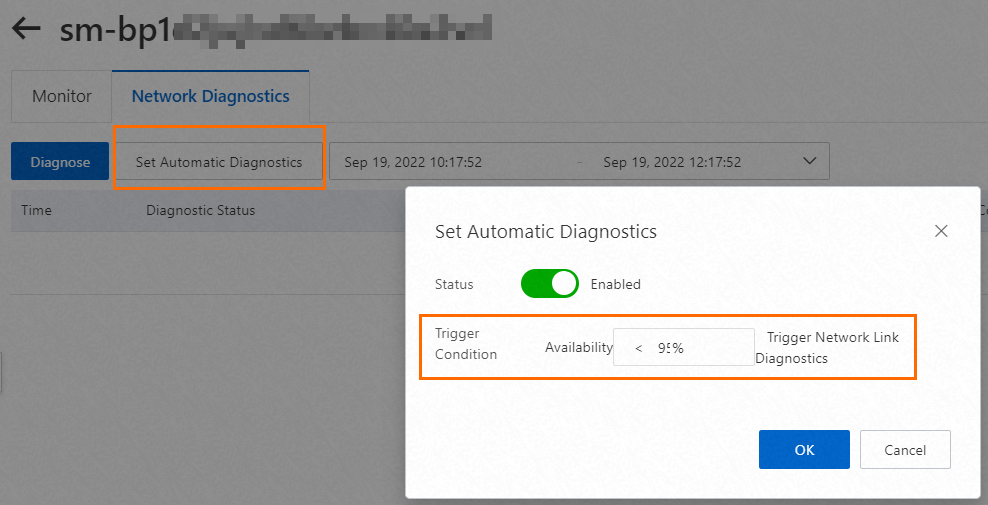This screenshot has width=988, height=505.
Task: Open Set Automatic Diagnostics settings
Action: (x=219, y=162)
